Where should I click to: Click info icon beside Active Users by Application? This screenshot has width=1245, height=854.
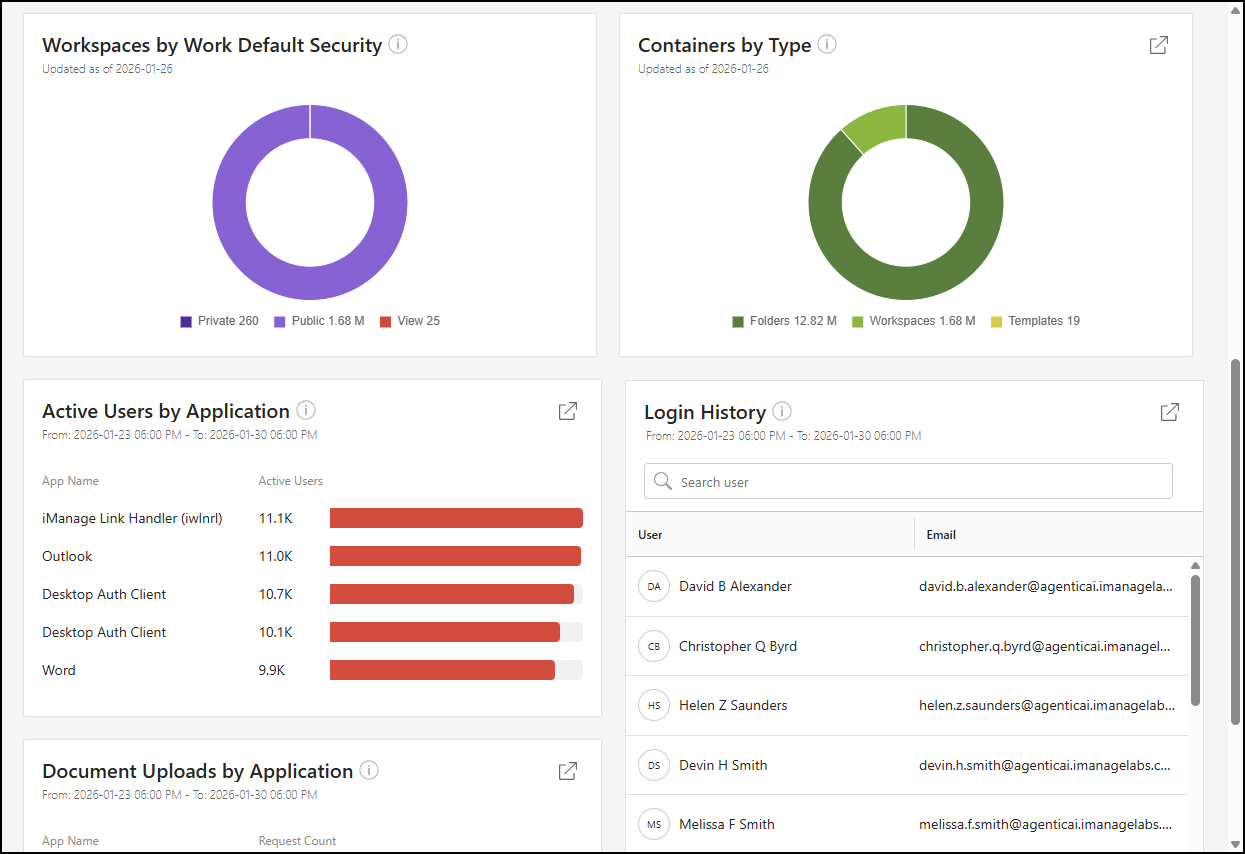[306, 411]
